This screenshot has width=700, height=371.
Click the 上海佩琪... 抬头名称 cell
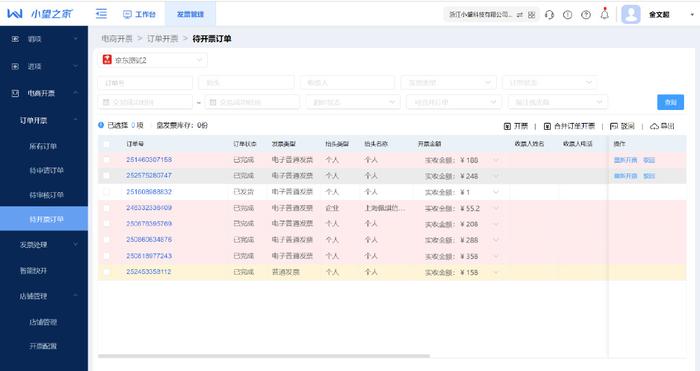(385, 208)
